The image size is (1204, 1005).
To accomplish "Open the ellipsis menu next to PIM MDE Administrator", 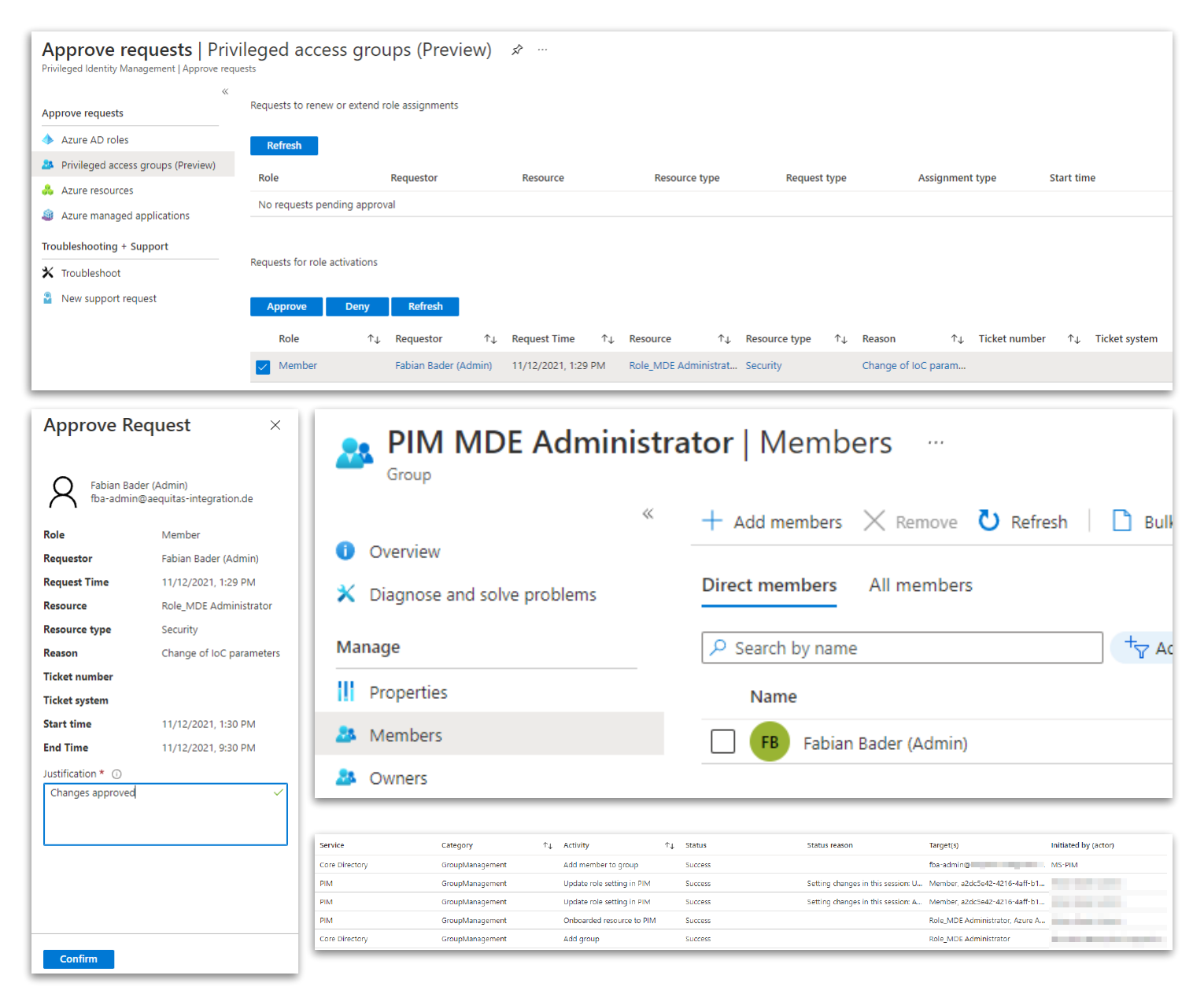I will [x=935, y=442].
